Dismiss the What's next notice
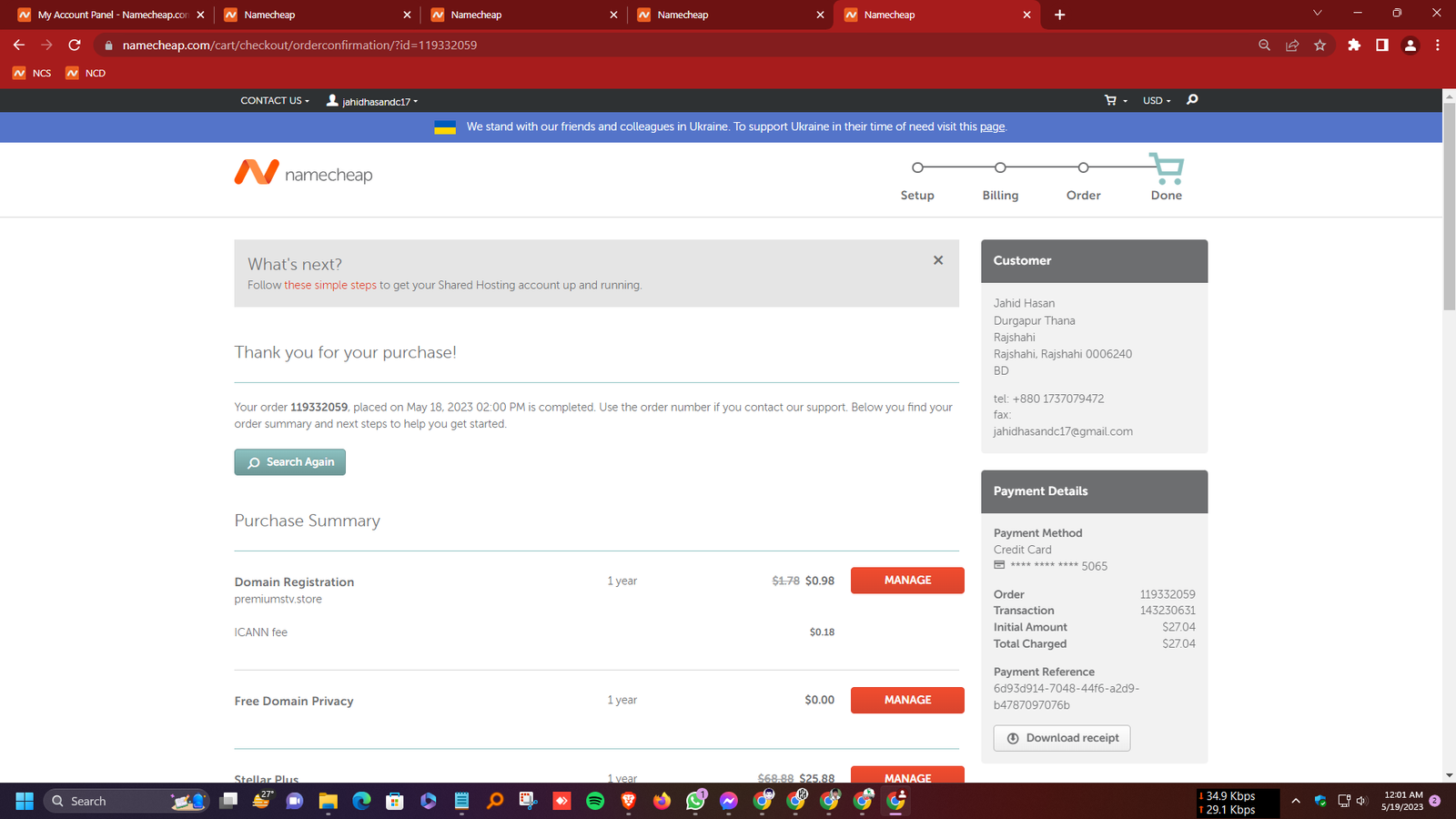 click(938, 260)
